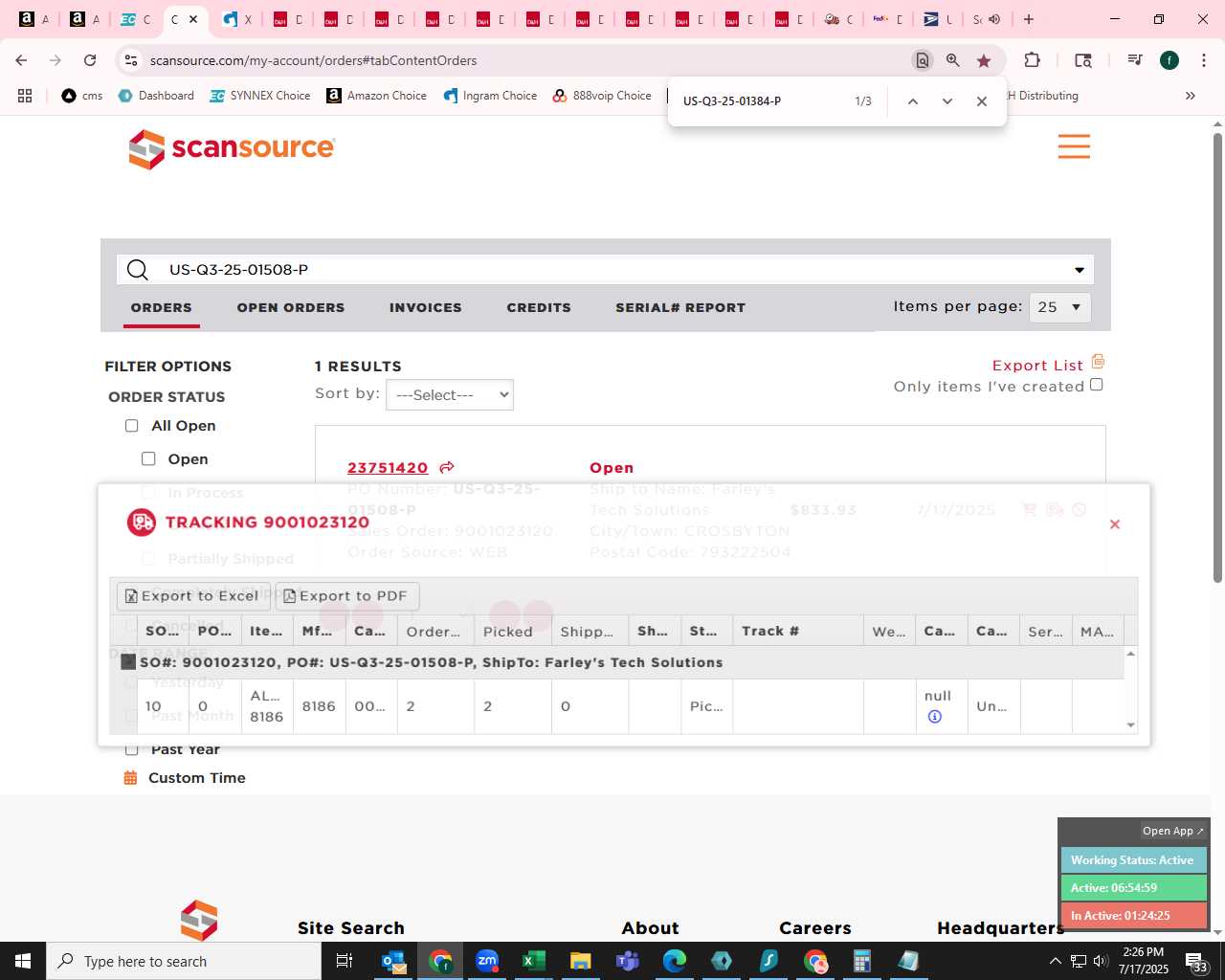1225x980 pixels.
Task: Open the orange hamburger menu
Action: pyautogui.click(x=1074, y=146)
